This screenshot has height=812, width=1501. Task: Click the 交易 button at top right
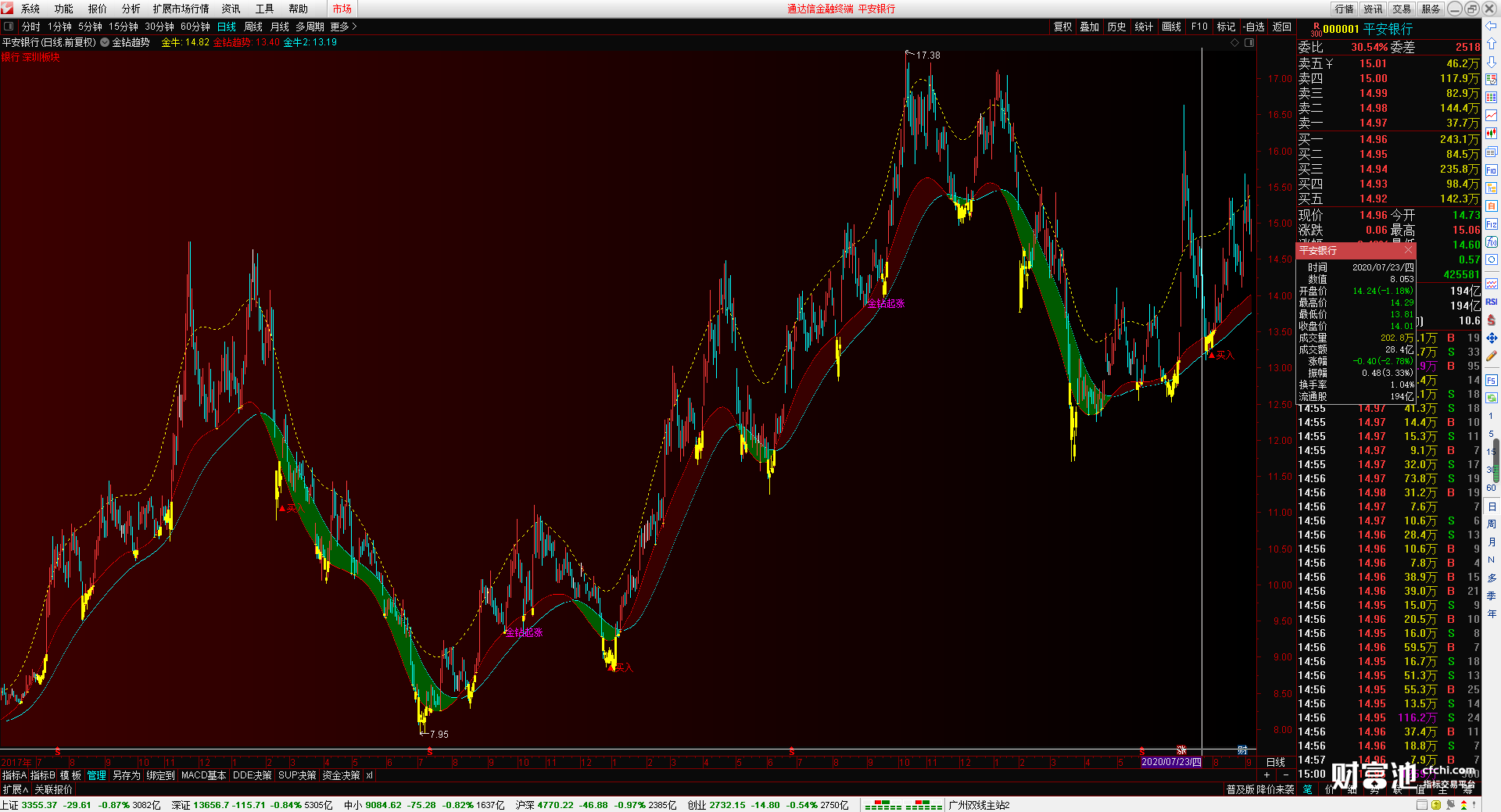coord(1402,9)
